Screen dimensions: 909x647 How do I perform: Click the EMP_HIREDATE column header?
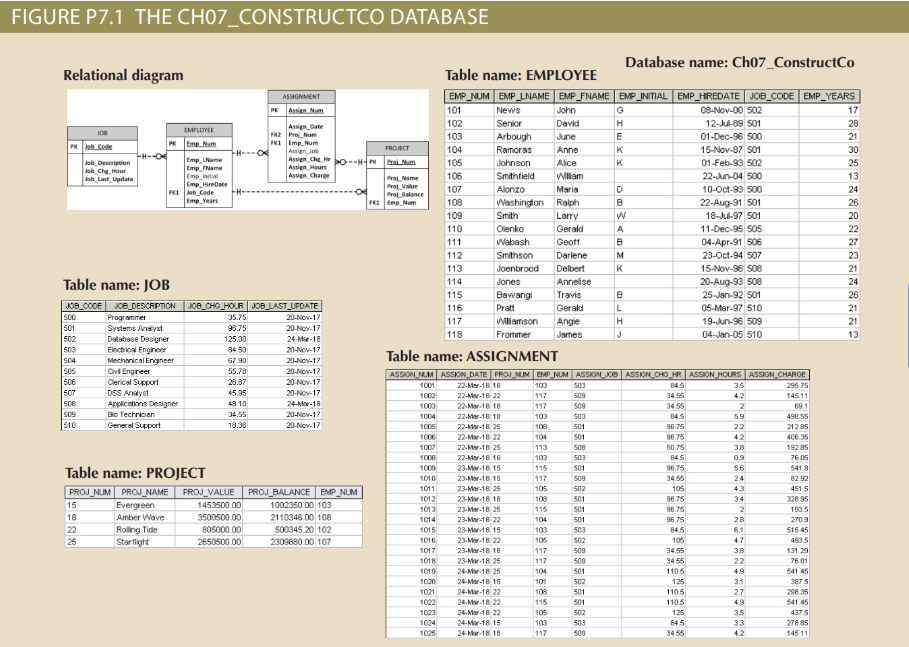pyautogui.click(x=707, y=94)
